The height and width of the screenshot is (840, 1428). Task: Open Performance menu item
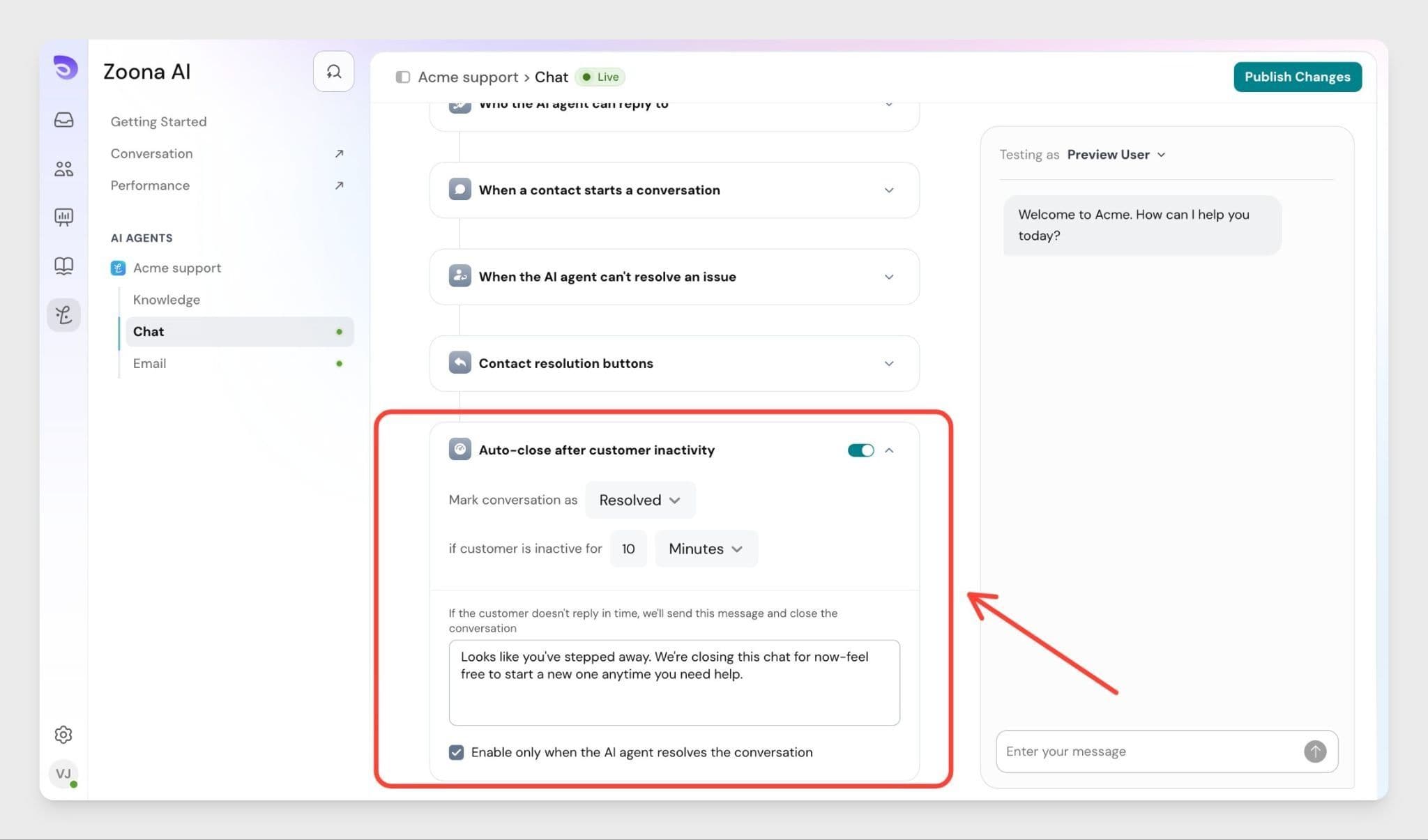pos(150,185)
